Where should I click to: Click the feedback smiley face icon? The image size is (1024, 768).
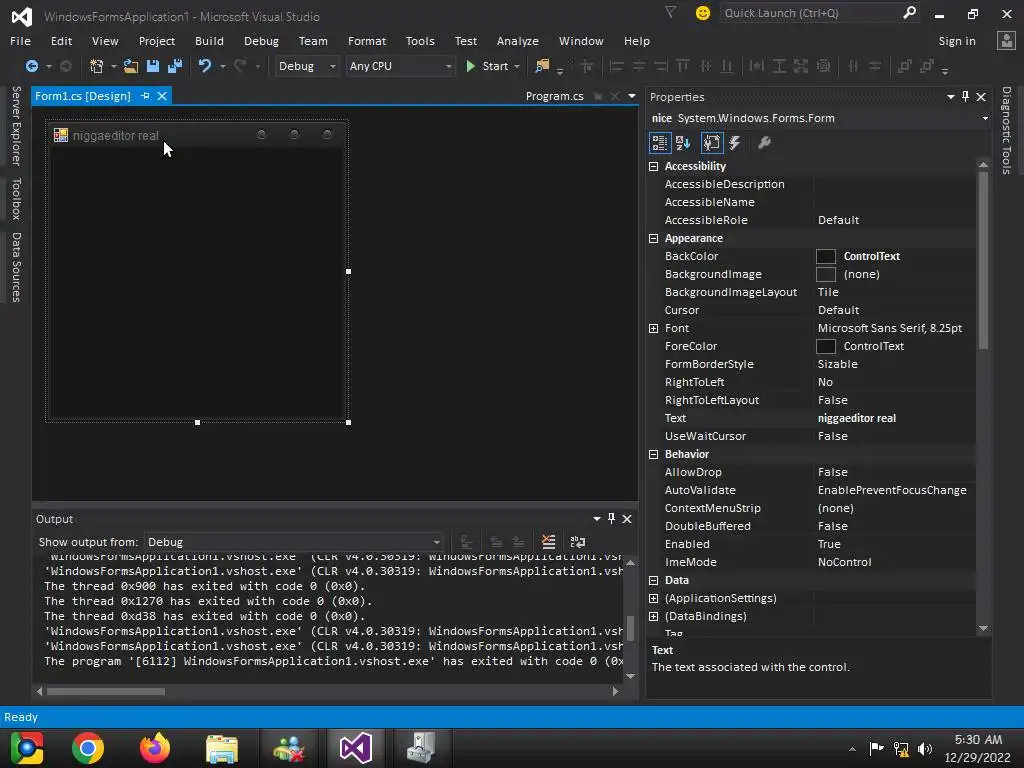point(703,13)
